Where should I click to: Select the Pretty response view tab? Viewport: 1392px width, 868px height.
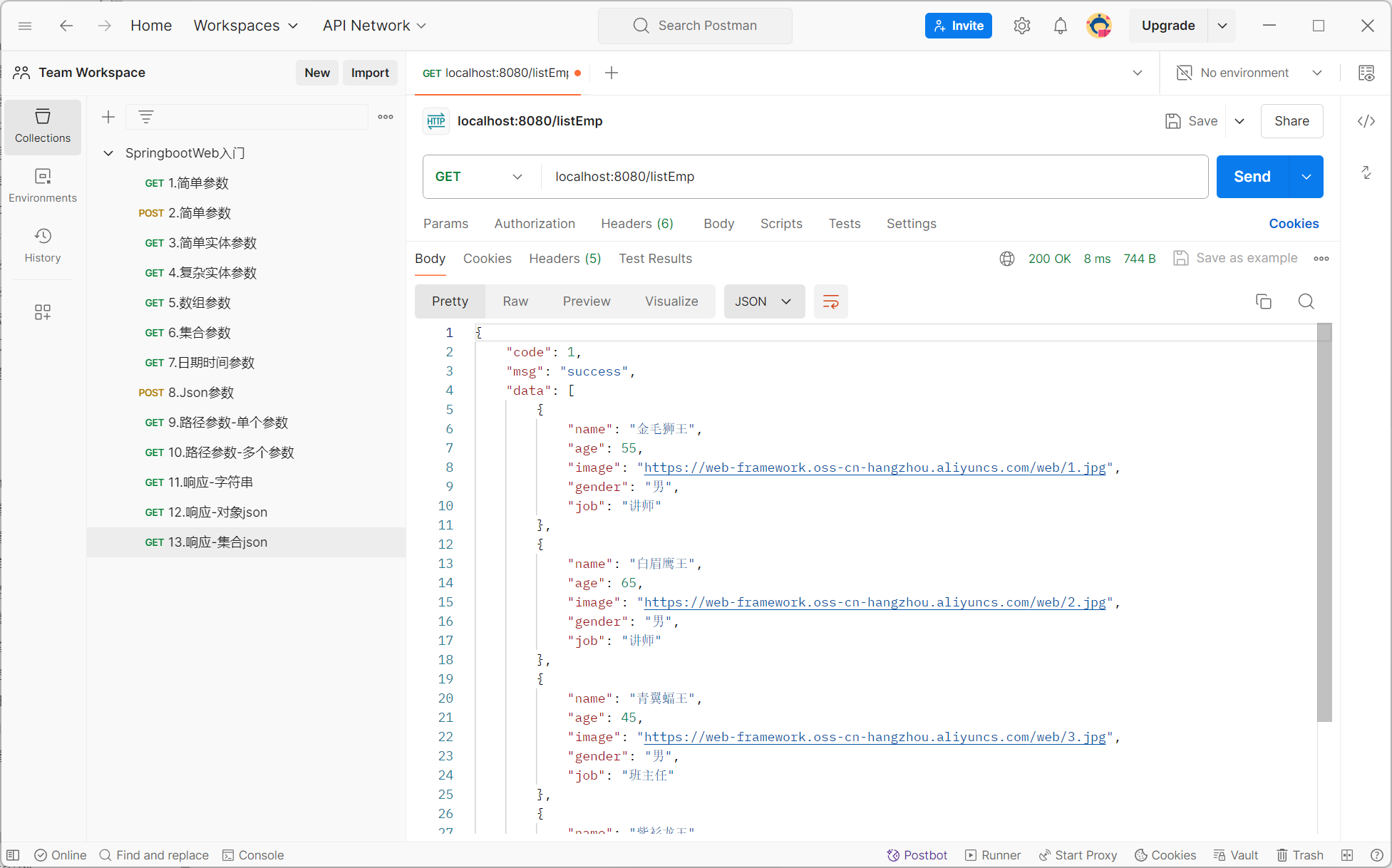[449, 301]
